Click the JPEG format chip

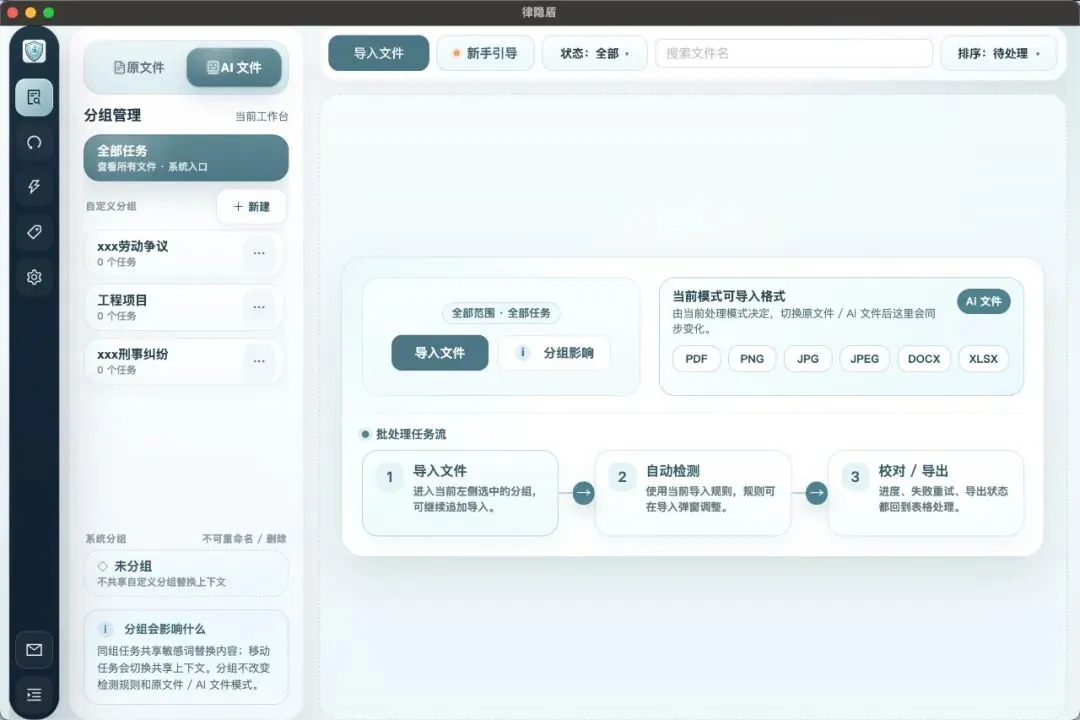[864, 359]
